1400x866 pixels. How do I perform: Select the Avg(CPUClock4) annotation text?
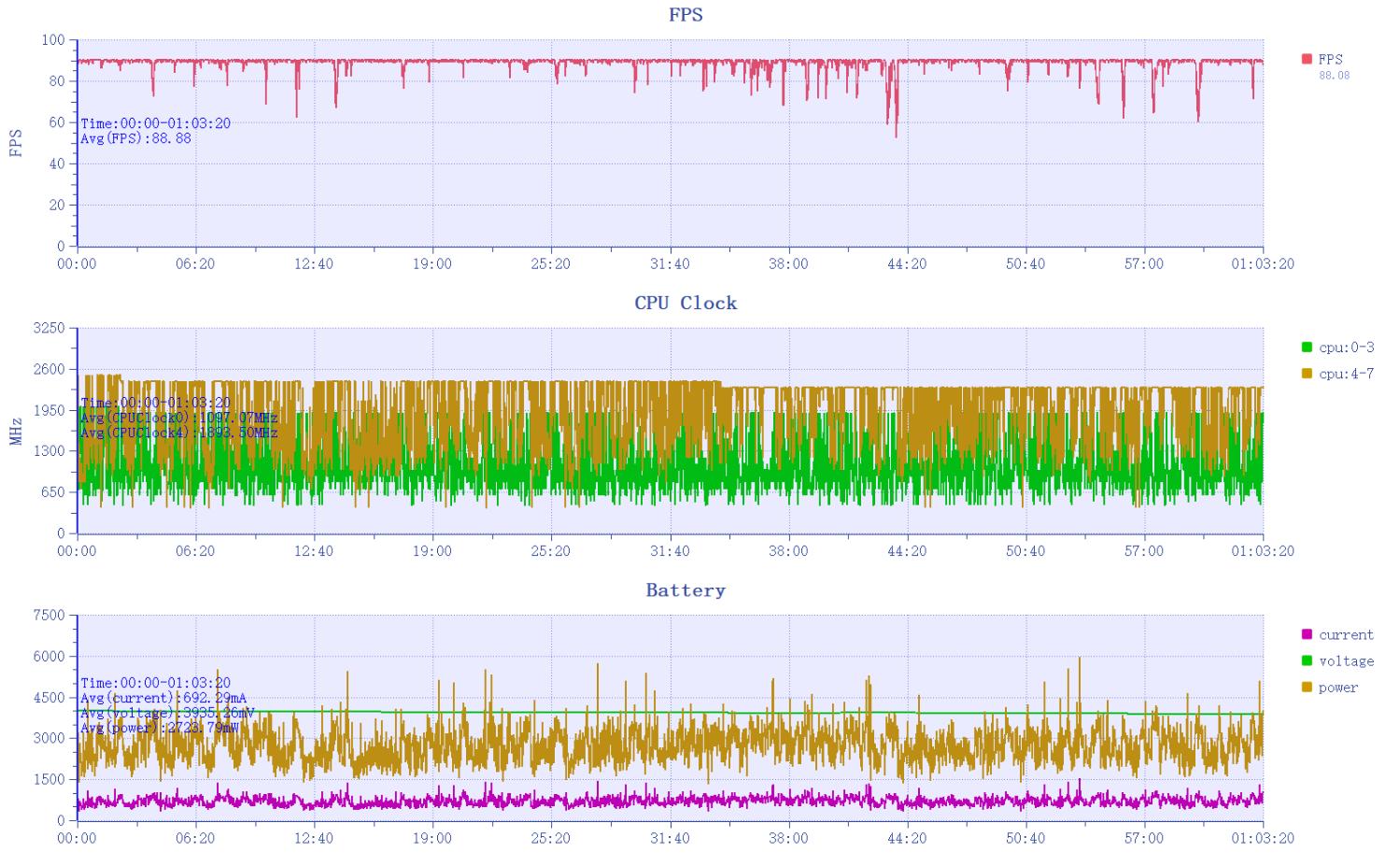tap(178, 433)
